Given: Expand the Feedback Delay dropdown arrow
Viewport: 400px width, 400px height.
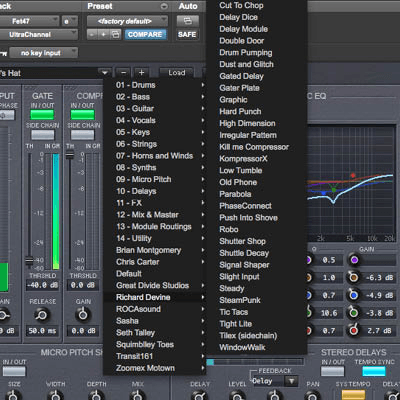Looking at the screenshot, I should [291, 381].
